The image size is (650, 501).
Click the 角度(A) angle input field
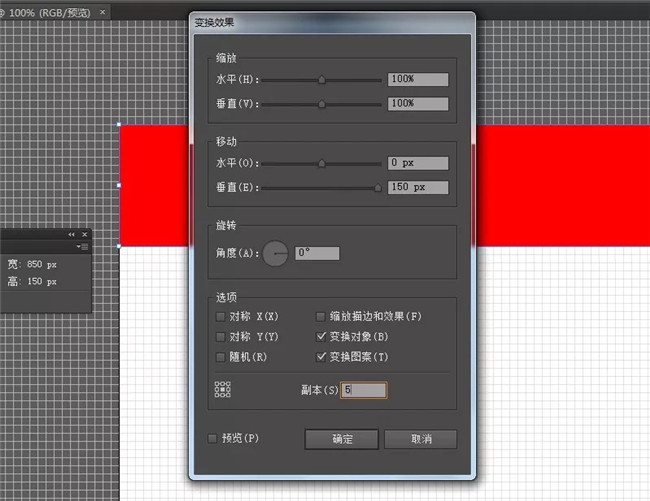317,254
